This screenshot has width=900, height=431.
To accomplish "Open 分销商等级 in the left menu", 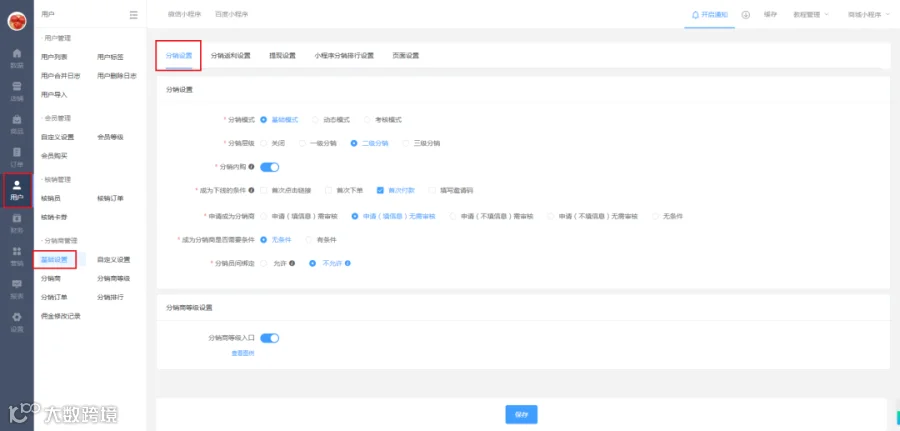I will click(x=114, y=278).
